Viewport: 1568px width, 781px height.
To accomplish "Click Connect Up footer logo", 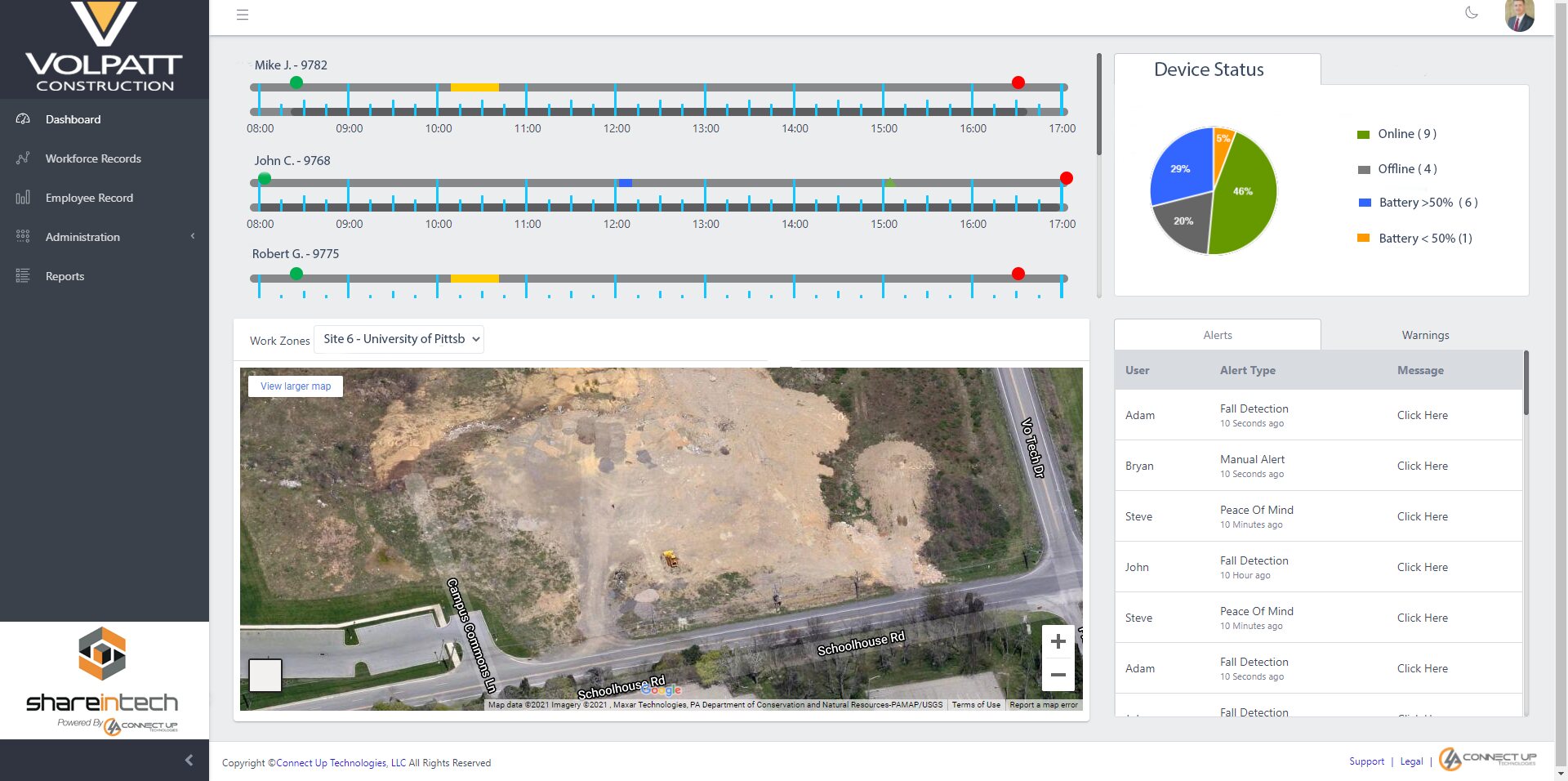I will (x=1488, y=759).
